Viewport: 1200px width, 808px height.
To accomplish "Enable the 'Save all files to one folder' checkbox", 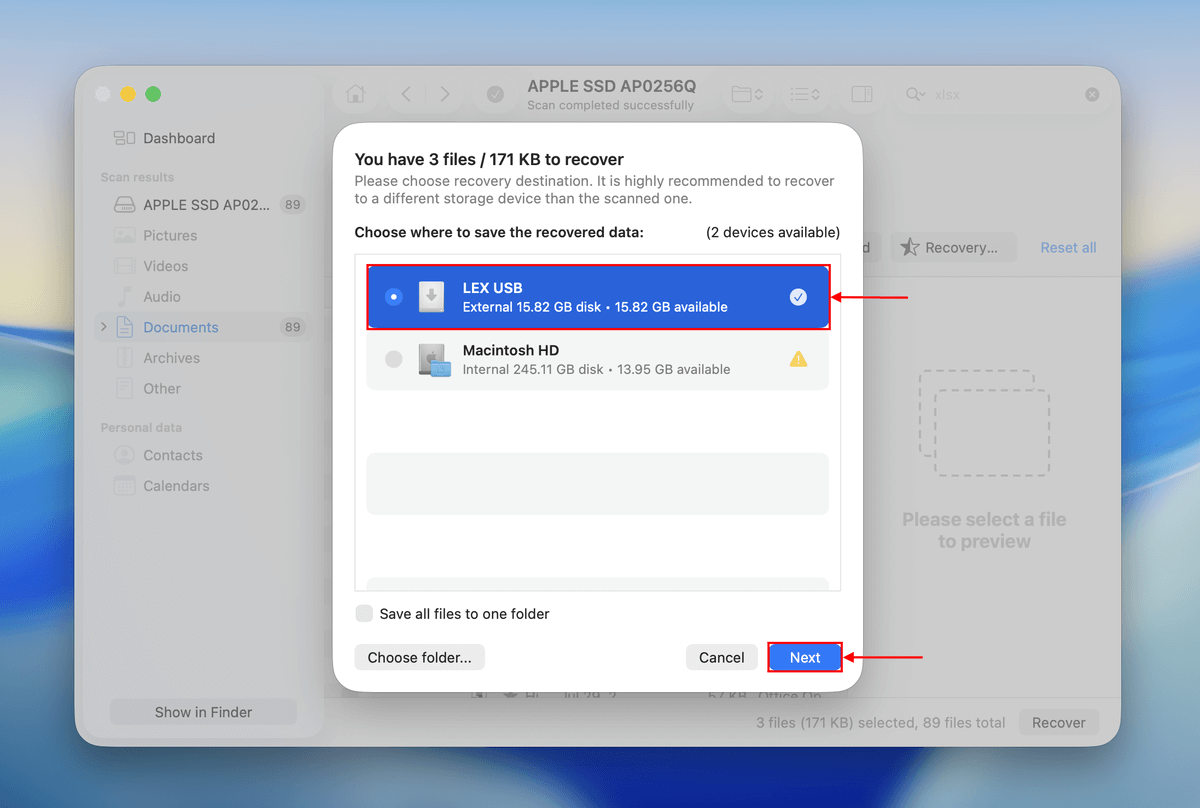I will coord(364,613).
